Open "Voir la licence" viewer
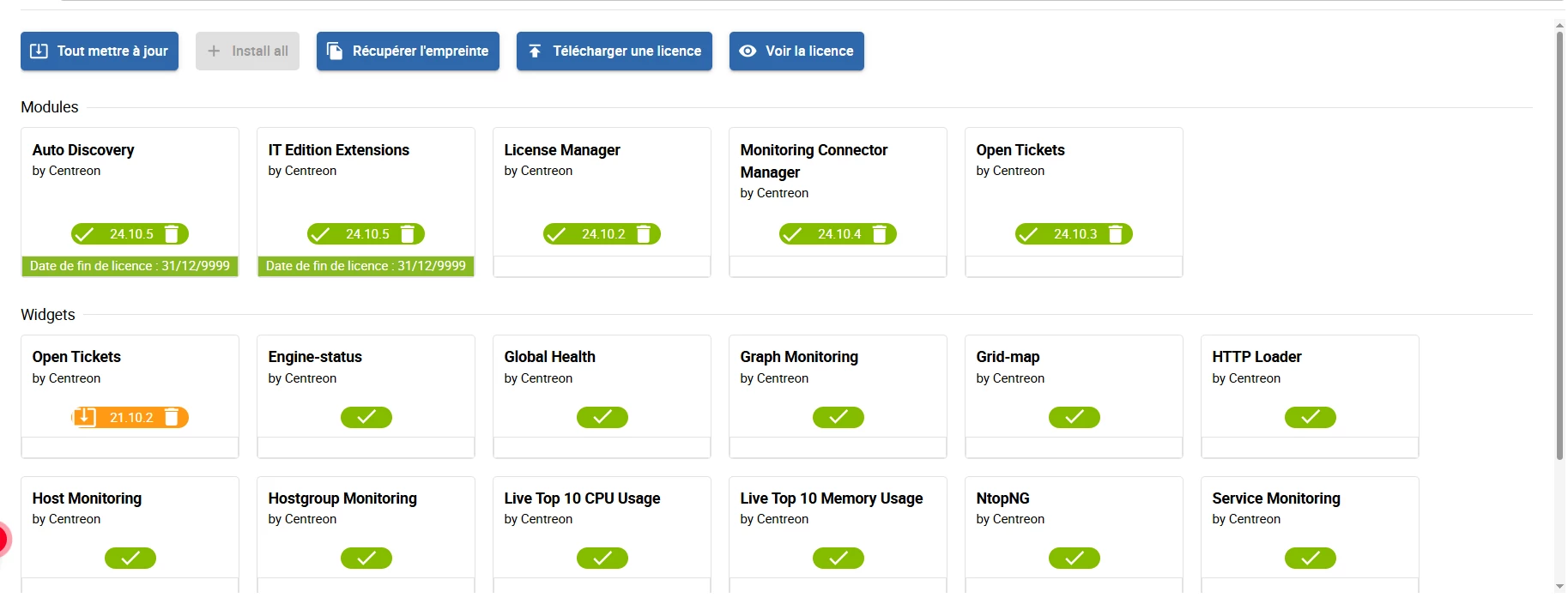The image size is (1568, 604). [x=796, y=51]
